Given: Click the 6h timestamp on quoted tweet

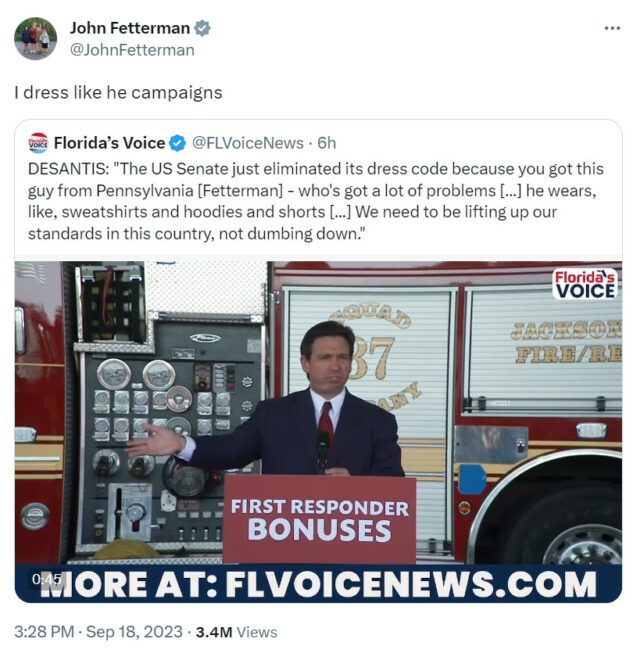Looking at the screenshot, I should pyautogui.click(x=326, y=143).
